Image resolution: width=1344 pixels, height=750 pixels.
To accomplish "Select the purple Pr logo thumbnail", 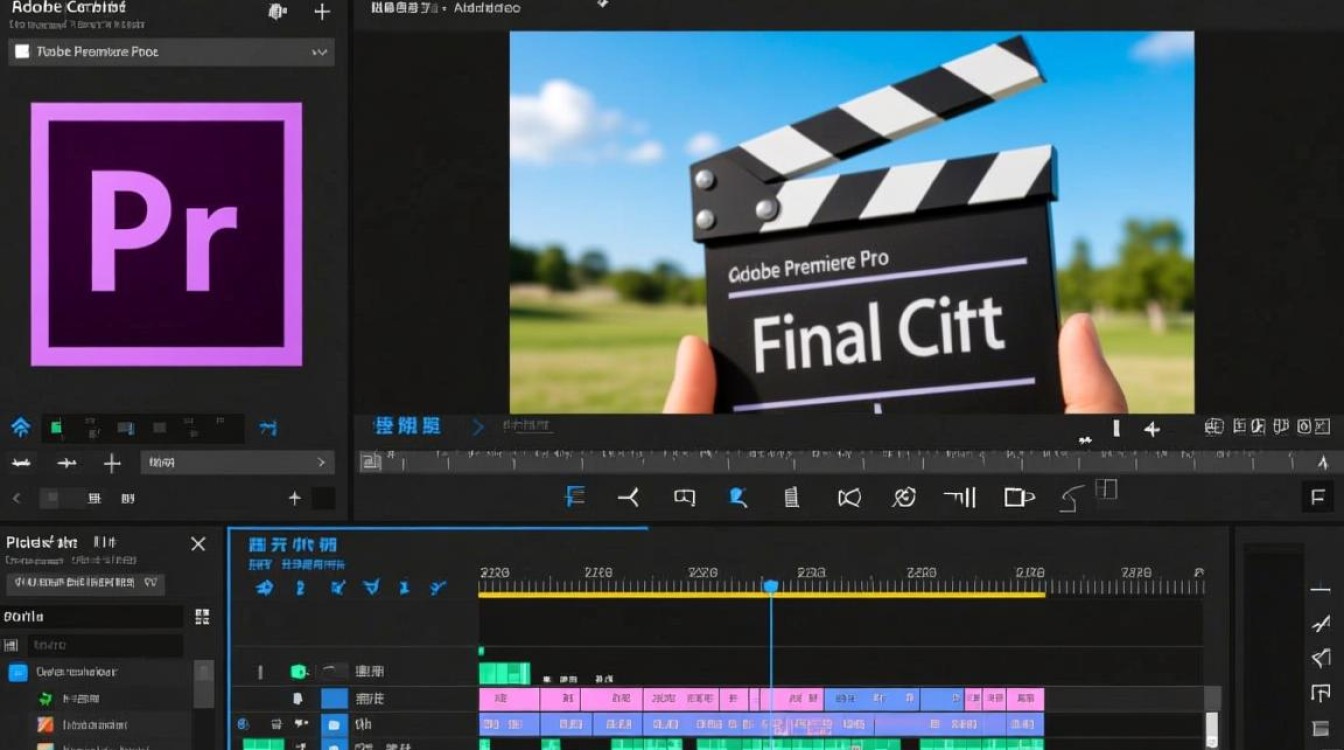I will 166,234.
